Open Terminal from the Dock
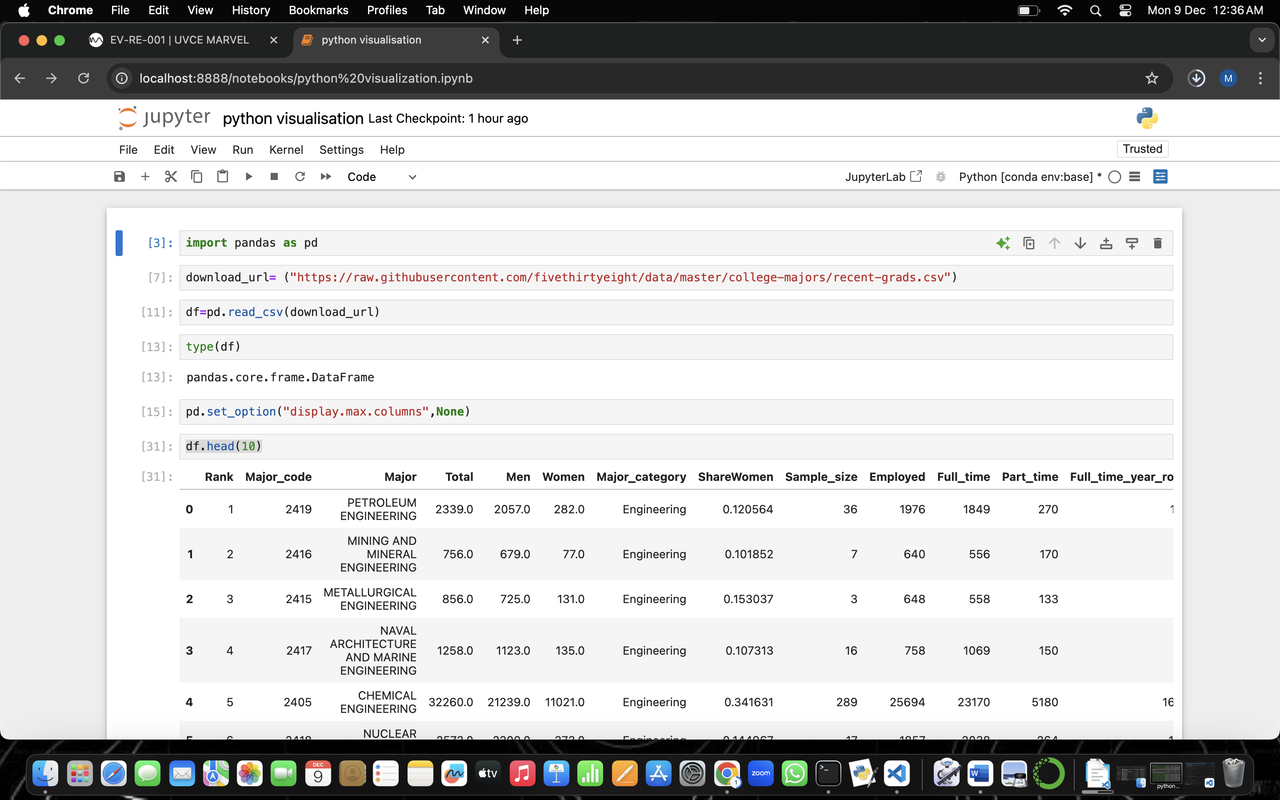1280x800 pixels. pos(828,773)
